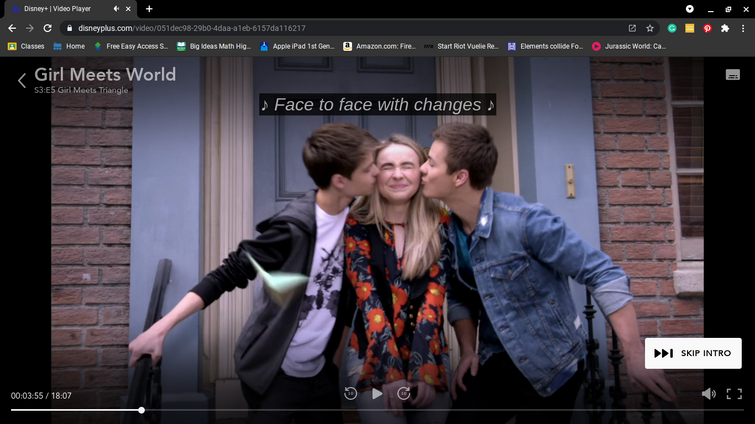755x424 pixels.
Task: Open the Grammarly extension
Action: click(672, 28)
